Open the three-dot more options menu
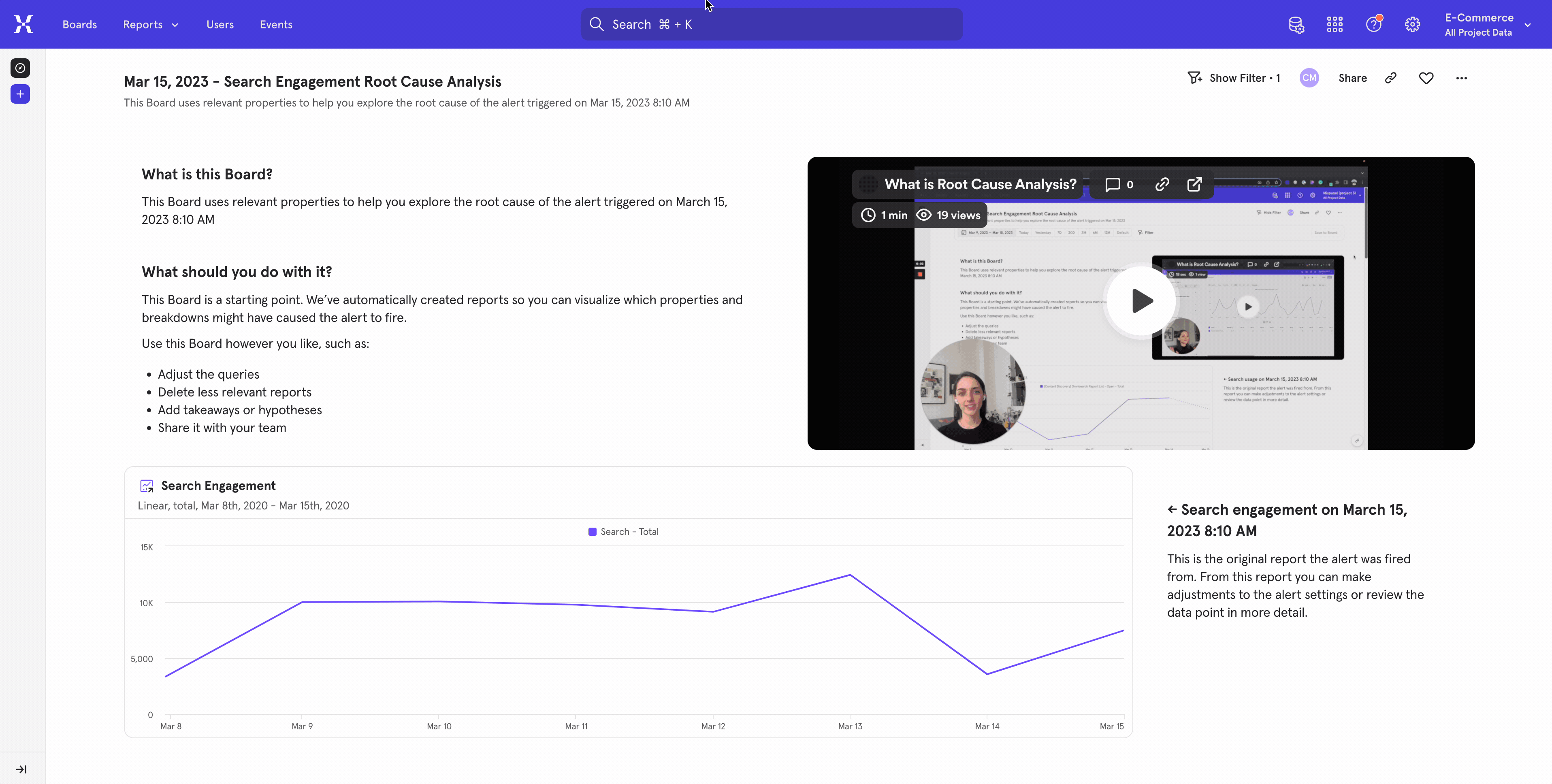This screenshot has height=784, width=1552. tap(1461, 78)
